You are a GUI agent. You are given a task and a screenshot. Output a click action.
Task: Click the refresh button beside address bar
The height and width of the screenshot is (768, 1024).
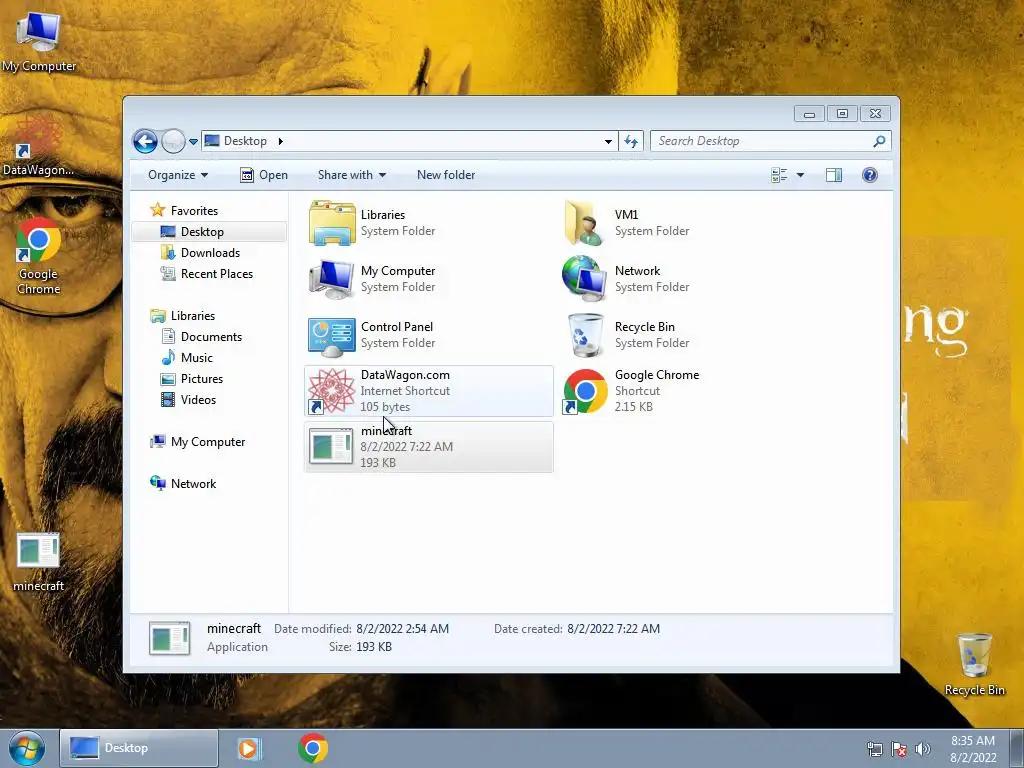[631, 142]
